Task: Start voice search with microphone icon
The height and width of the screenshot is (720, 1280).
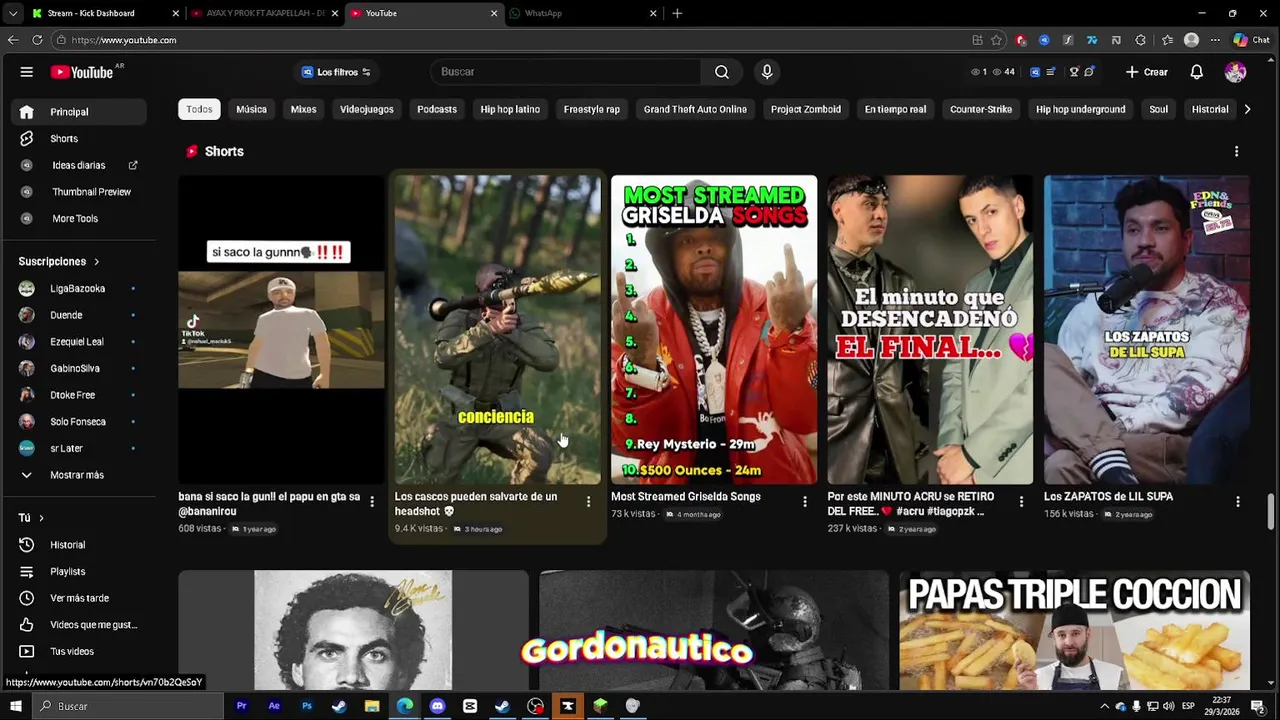Action: click(767, 72)
